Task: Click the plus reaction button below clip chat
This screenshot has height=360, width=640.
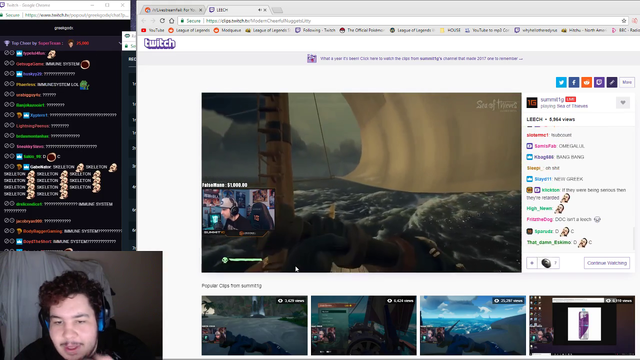Action: (532, 263)
